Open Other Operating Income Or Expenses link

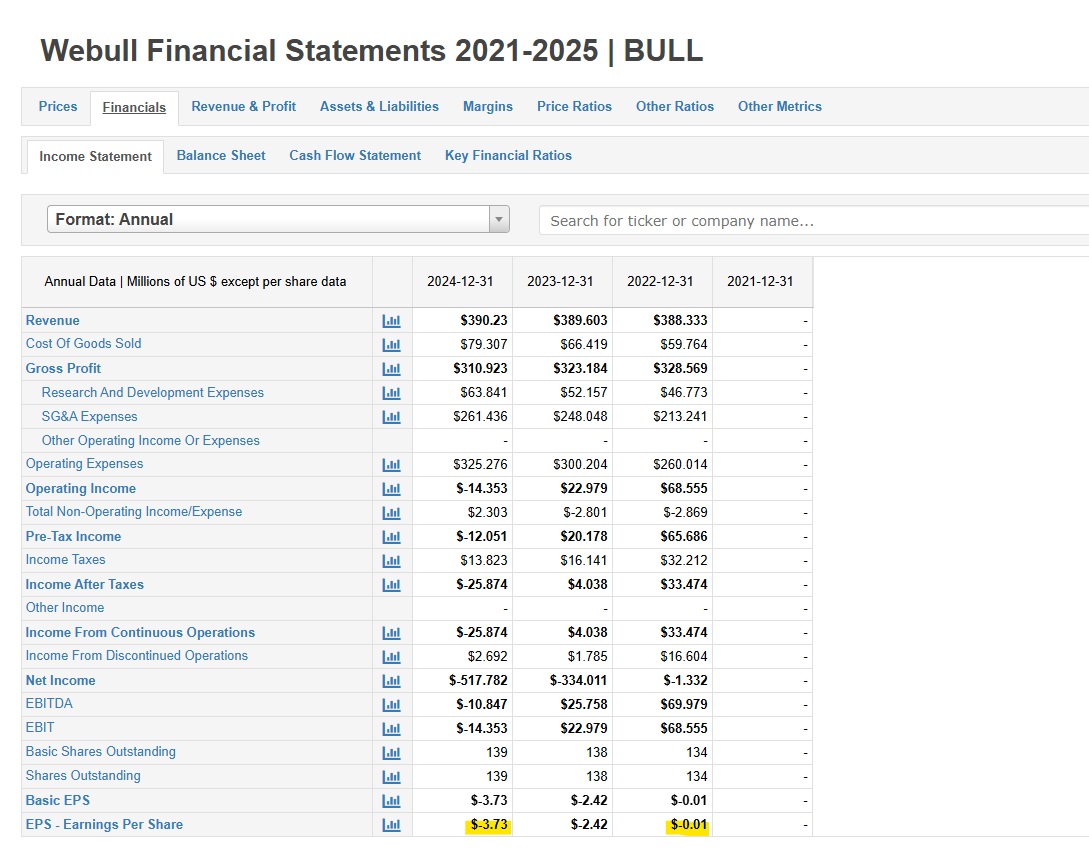[x=151, y=440]
